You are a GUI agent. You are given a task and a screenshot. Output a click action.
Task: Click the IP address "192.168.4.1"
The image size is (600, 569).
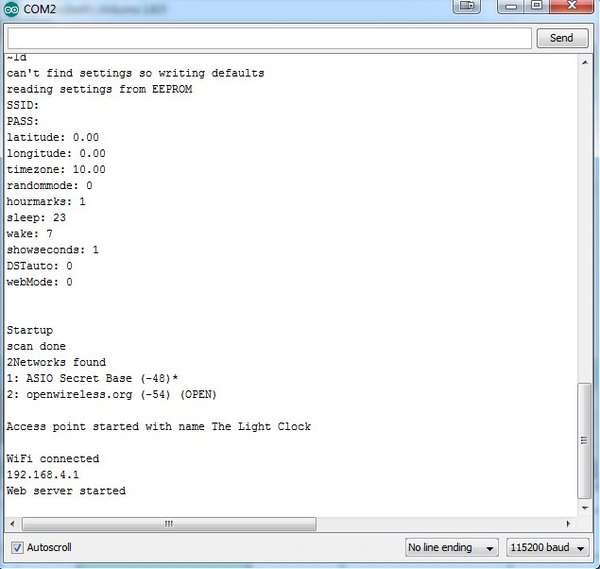pyautogui.click(x=43, y=475)
